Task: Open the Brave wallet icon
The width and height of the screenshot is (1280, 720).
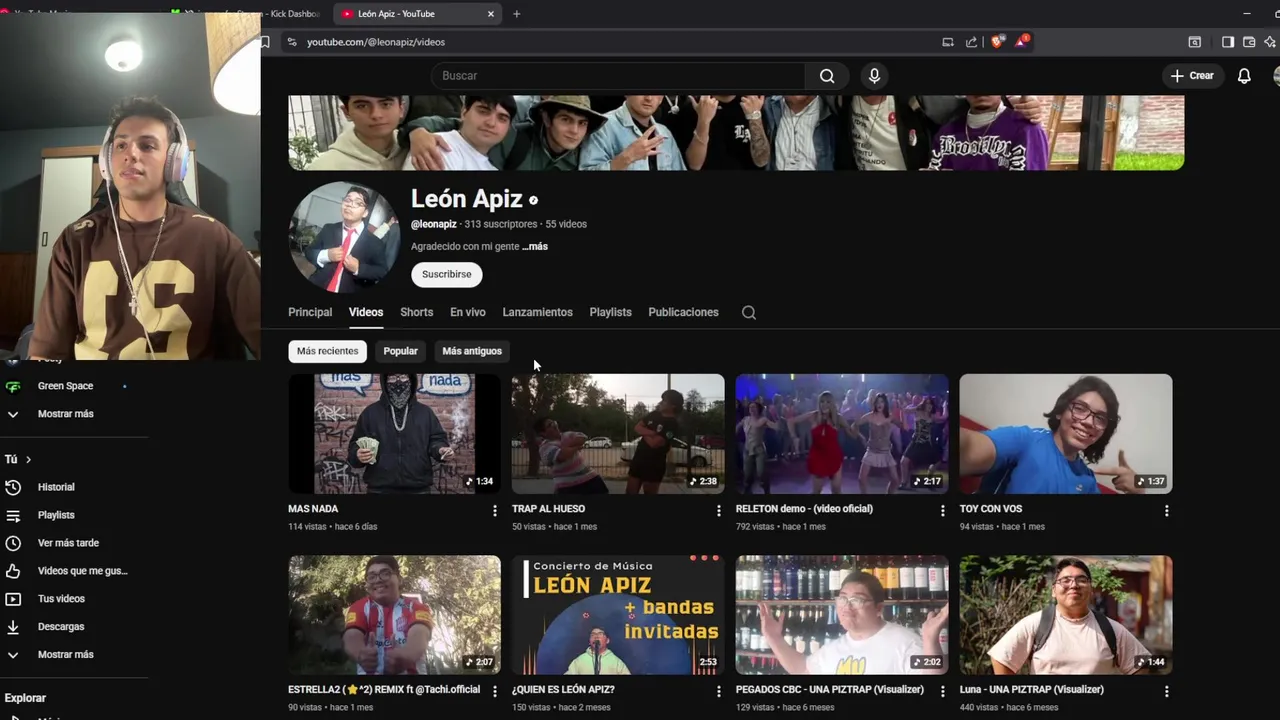Action: (1249, 42)
